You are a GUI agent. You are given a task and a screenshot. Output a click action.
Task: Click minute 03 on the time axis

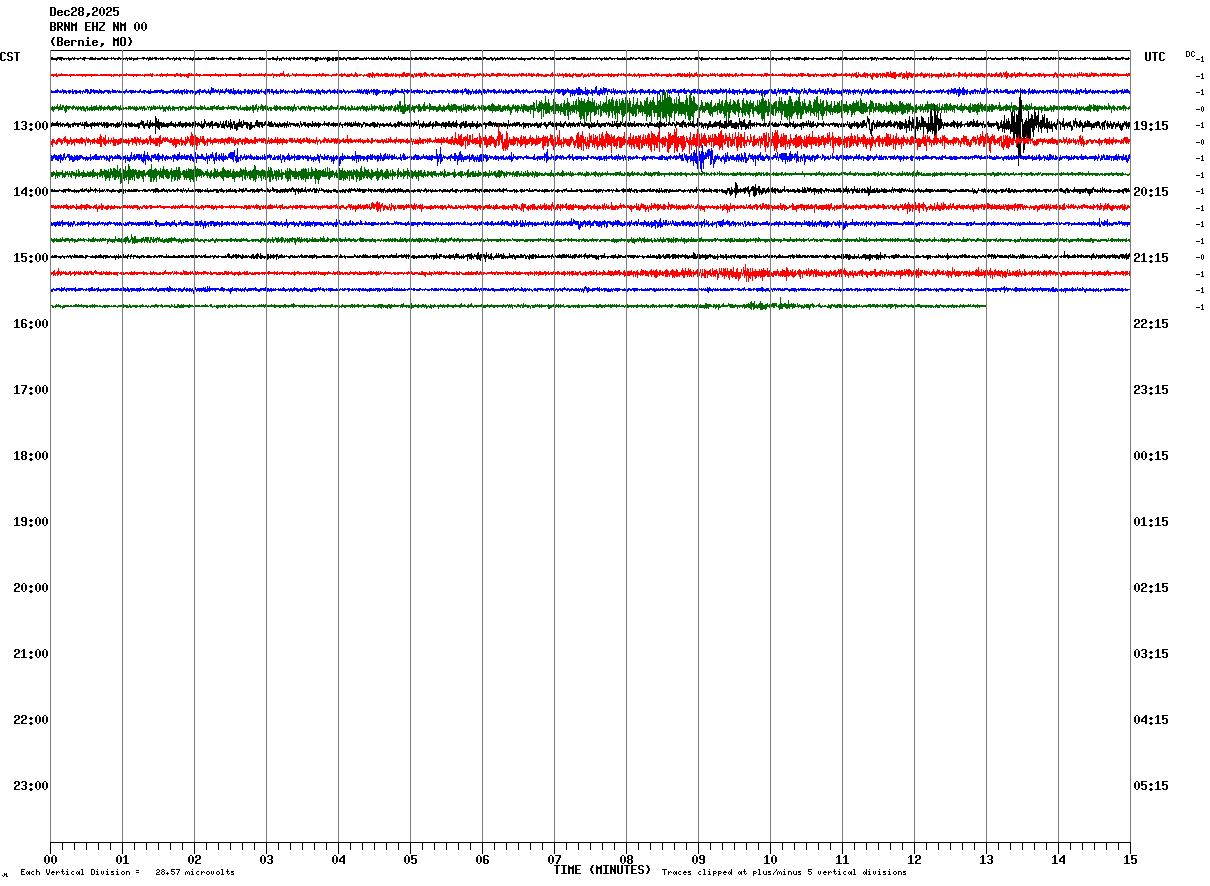tap(266, 860)
